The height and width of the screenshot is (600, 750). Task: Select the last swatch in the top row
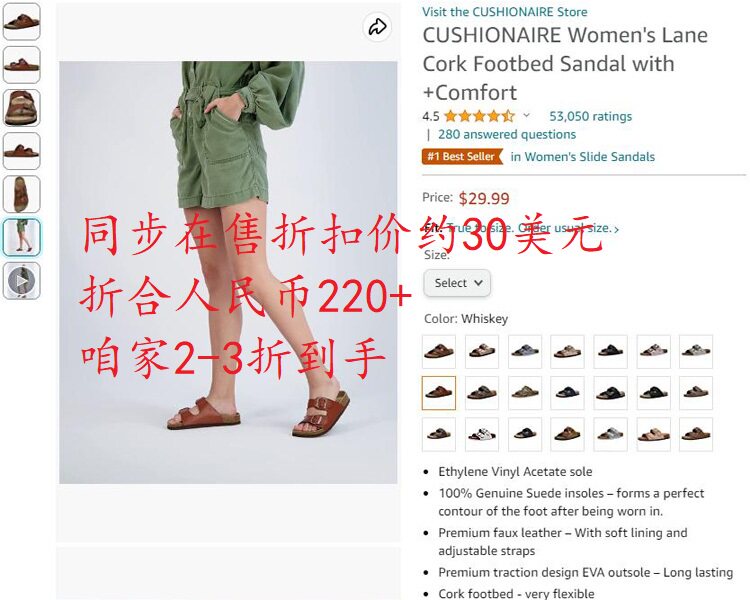pyautogui.click(x=696, y=351)
